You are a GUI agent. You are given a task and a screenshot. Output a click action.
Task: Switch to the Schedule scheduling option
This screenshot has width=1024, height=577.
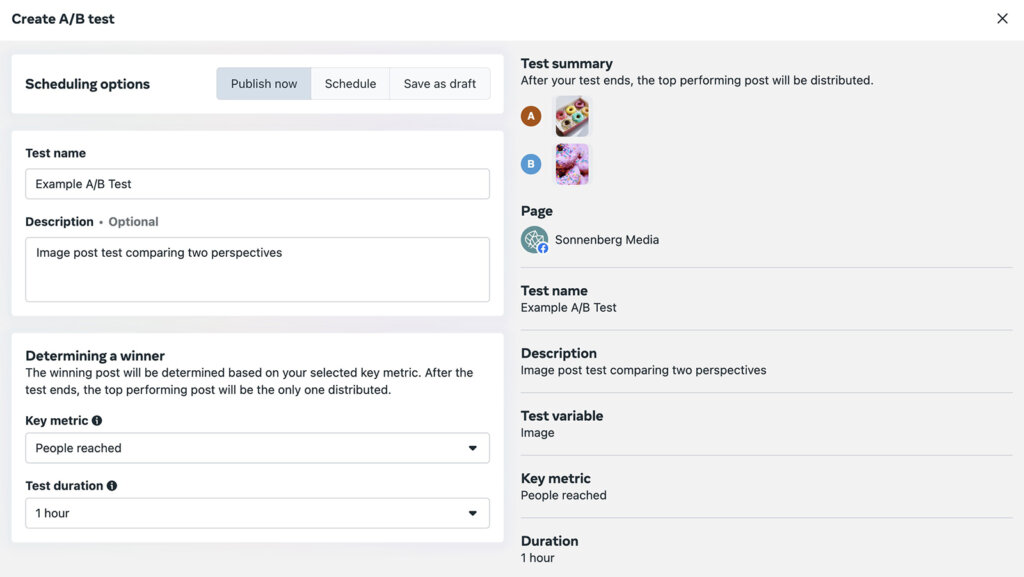coord(350,83)
